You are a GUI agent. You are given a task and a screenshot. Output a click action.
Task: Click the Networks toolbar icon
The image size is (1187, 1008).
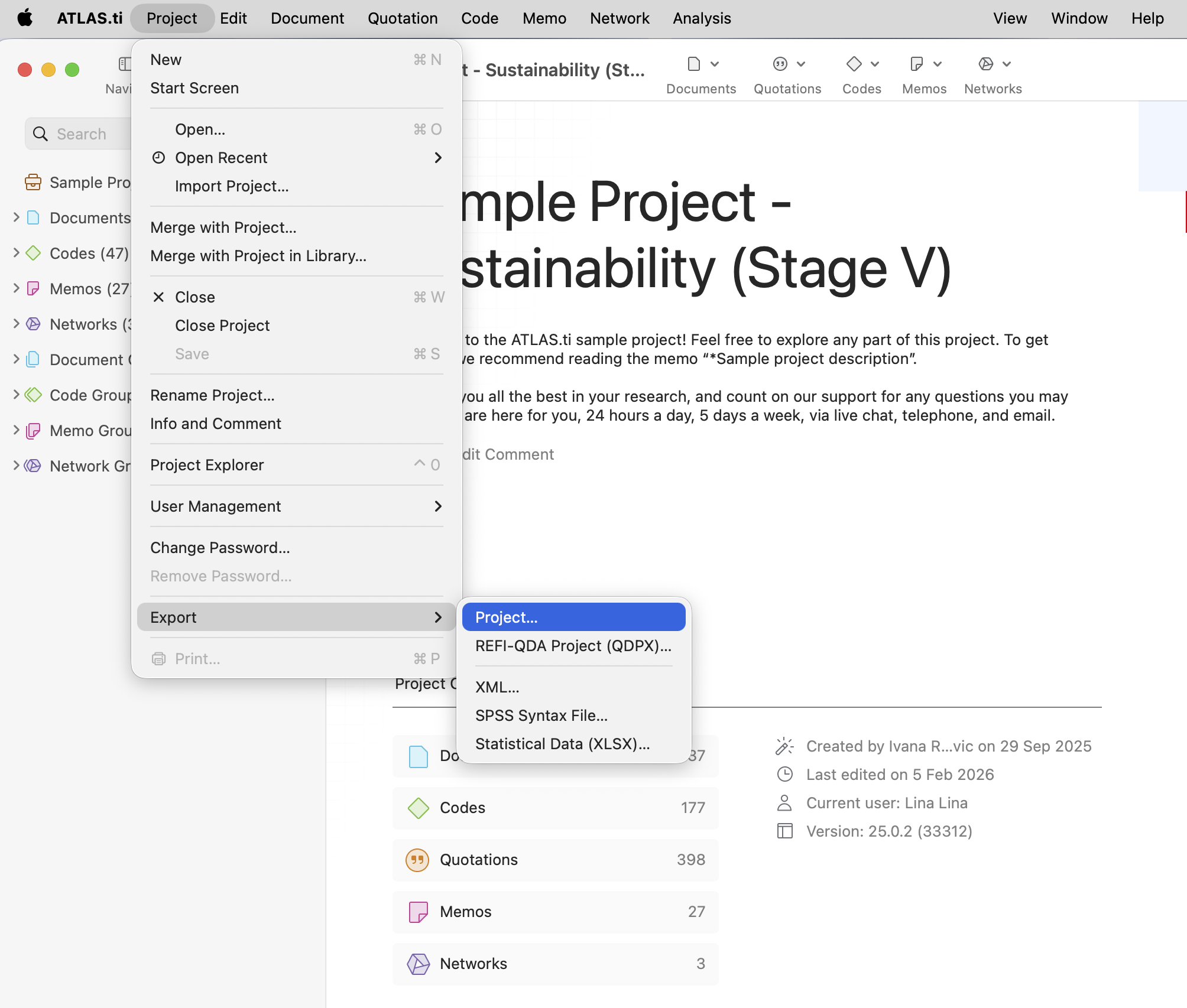(x=985, y=64)
